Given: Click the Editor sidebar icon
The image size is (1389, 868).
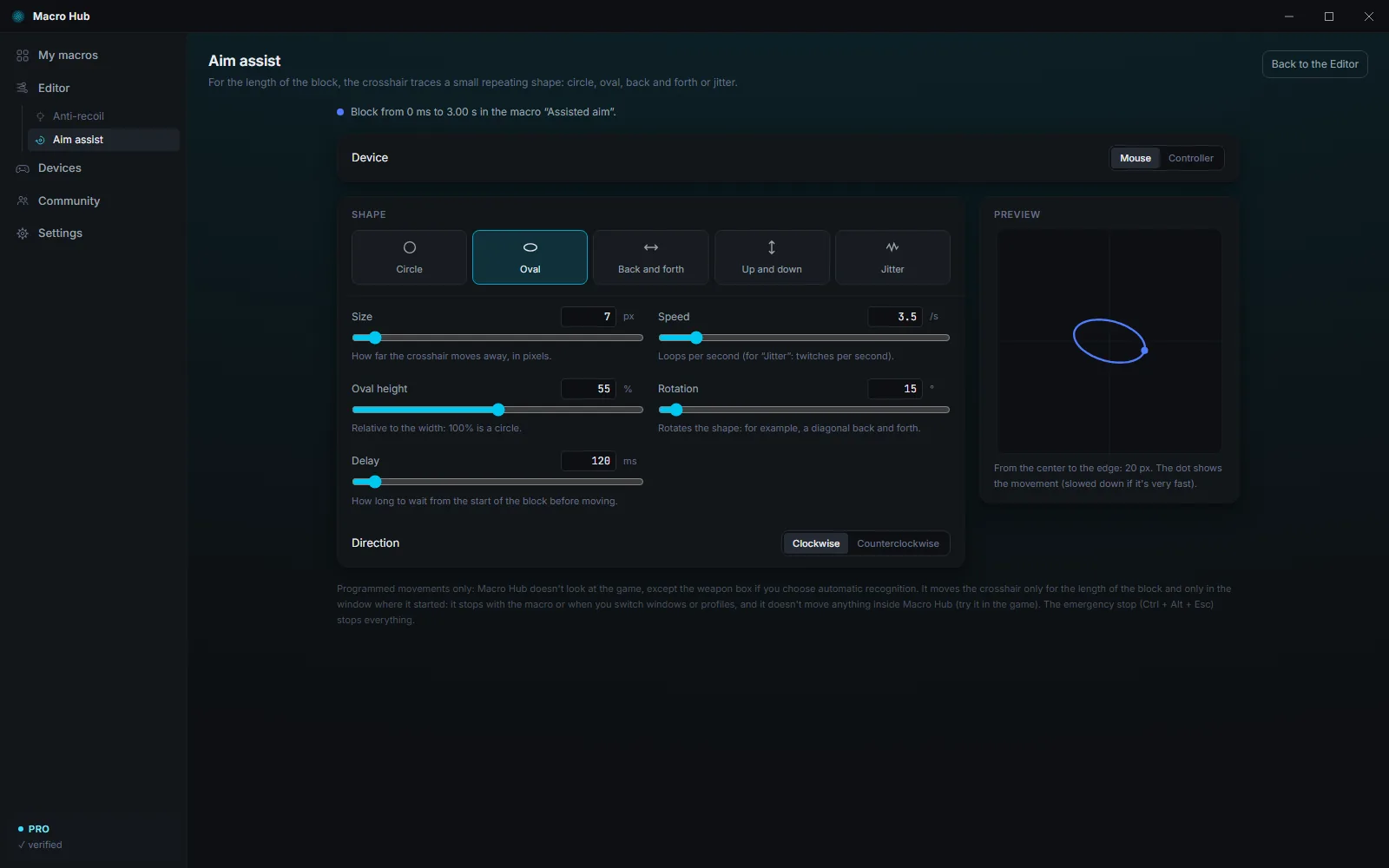Looking at the screenshot, I should tap(23, 88).
